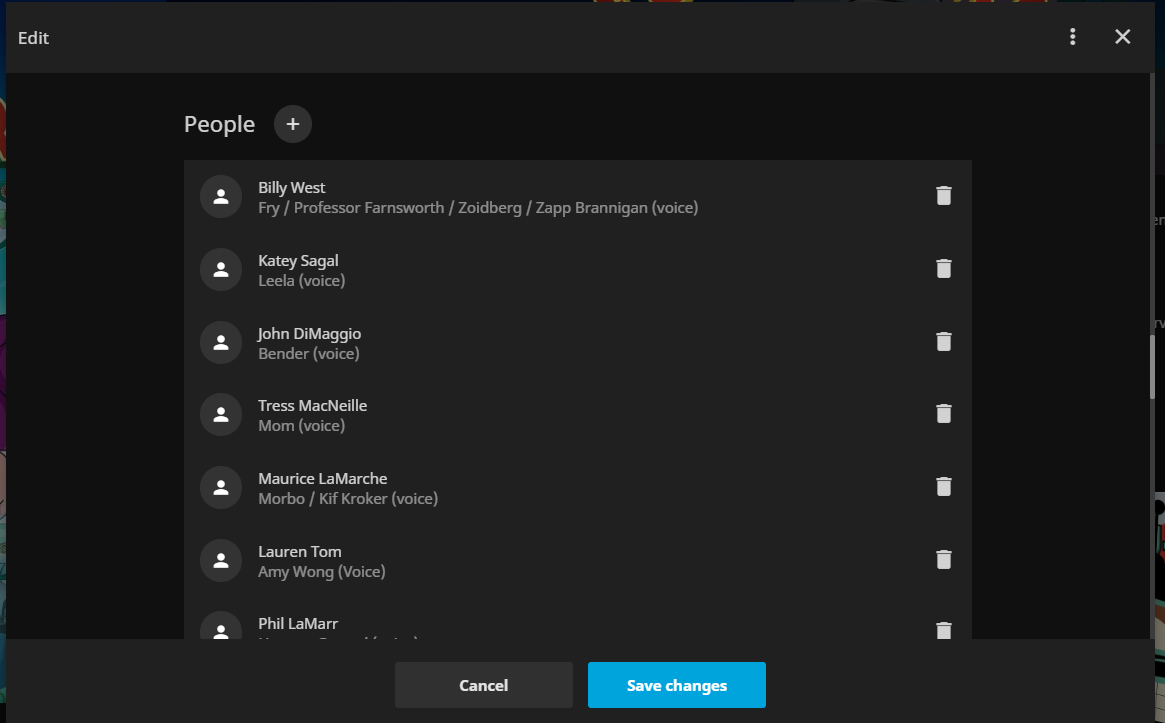Close the Edit dialog
Screen dimensions: 1165x723
[1122, 37]
